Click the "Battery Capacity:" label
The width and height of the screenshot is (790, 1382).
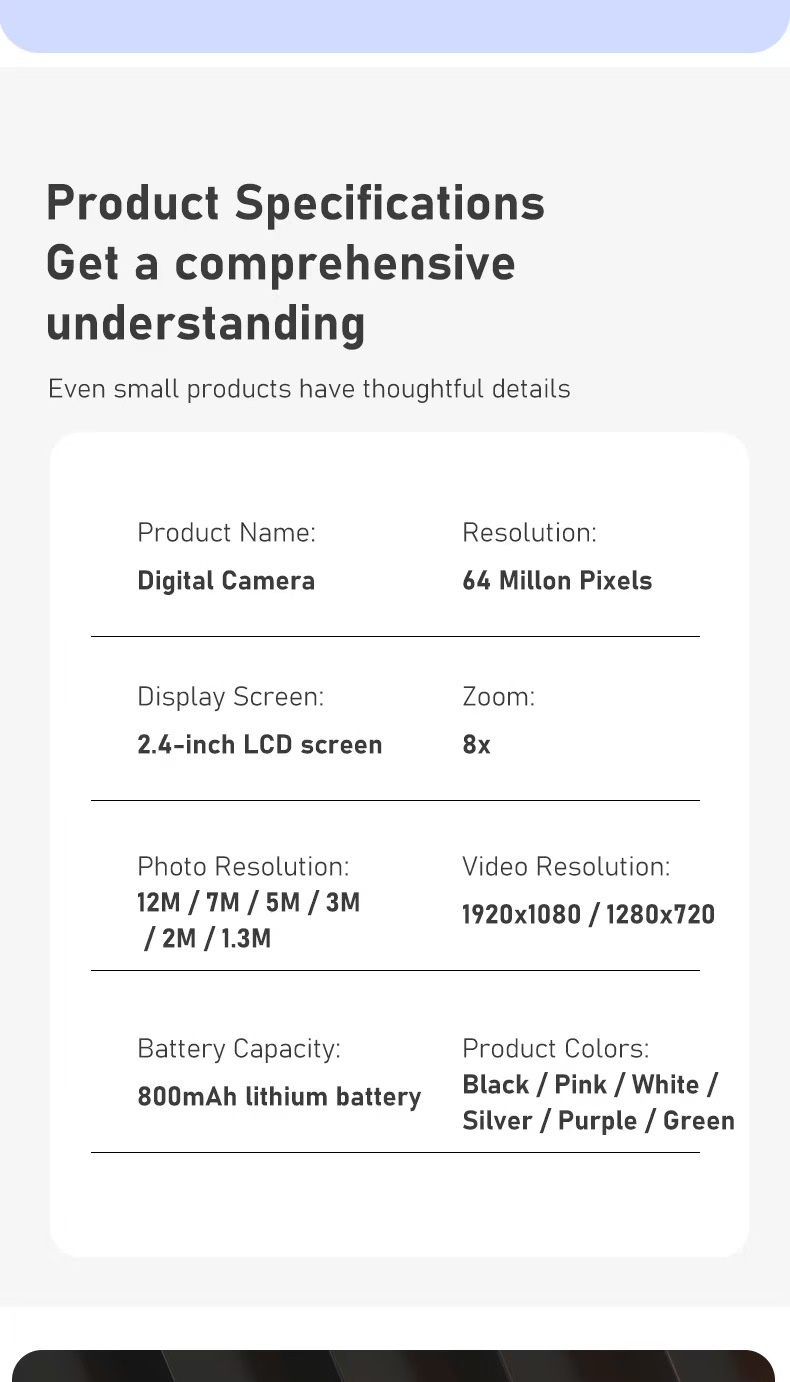click(239, 1049)
